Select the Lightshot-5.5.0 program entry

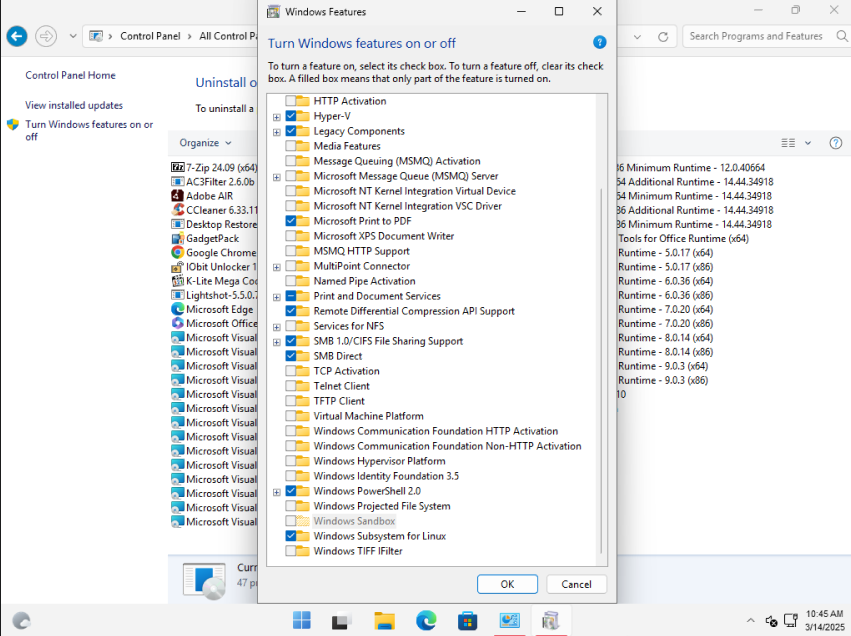pyautogui.click(x=214, y=295)
